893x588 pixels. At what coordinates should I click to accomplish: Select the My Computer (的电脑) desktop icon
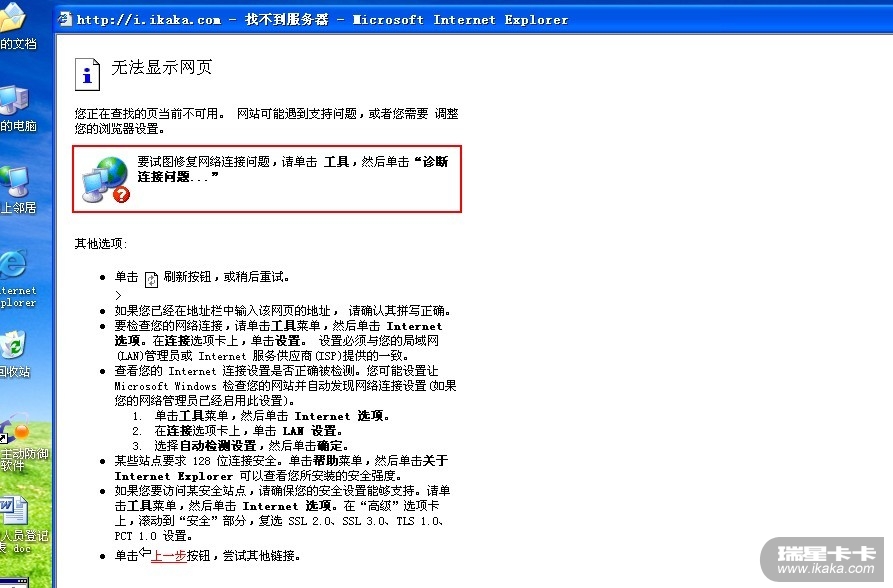[x=16, y=108]
